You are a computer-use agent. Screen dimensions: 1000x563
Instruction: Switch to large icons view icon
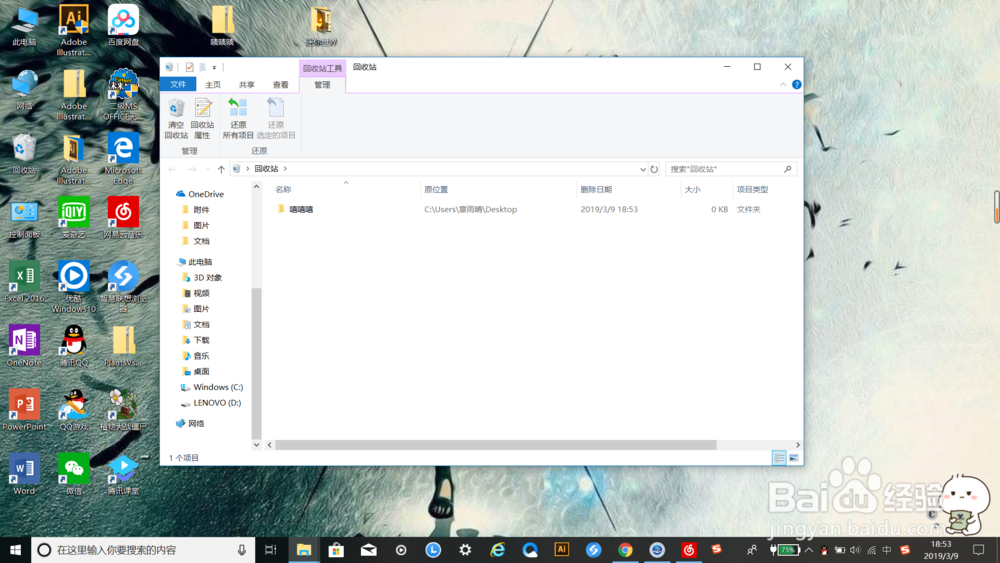coord(793,458)
